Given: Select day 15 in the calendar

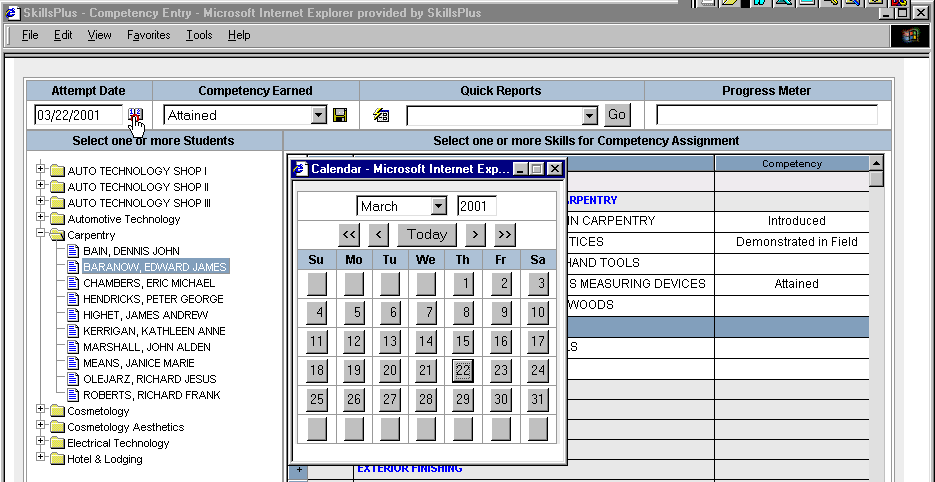Looking at the screenshot, I should point(463,341).
